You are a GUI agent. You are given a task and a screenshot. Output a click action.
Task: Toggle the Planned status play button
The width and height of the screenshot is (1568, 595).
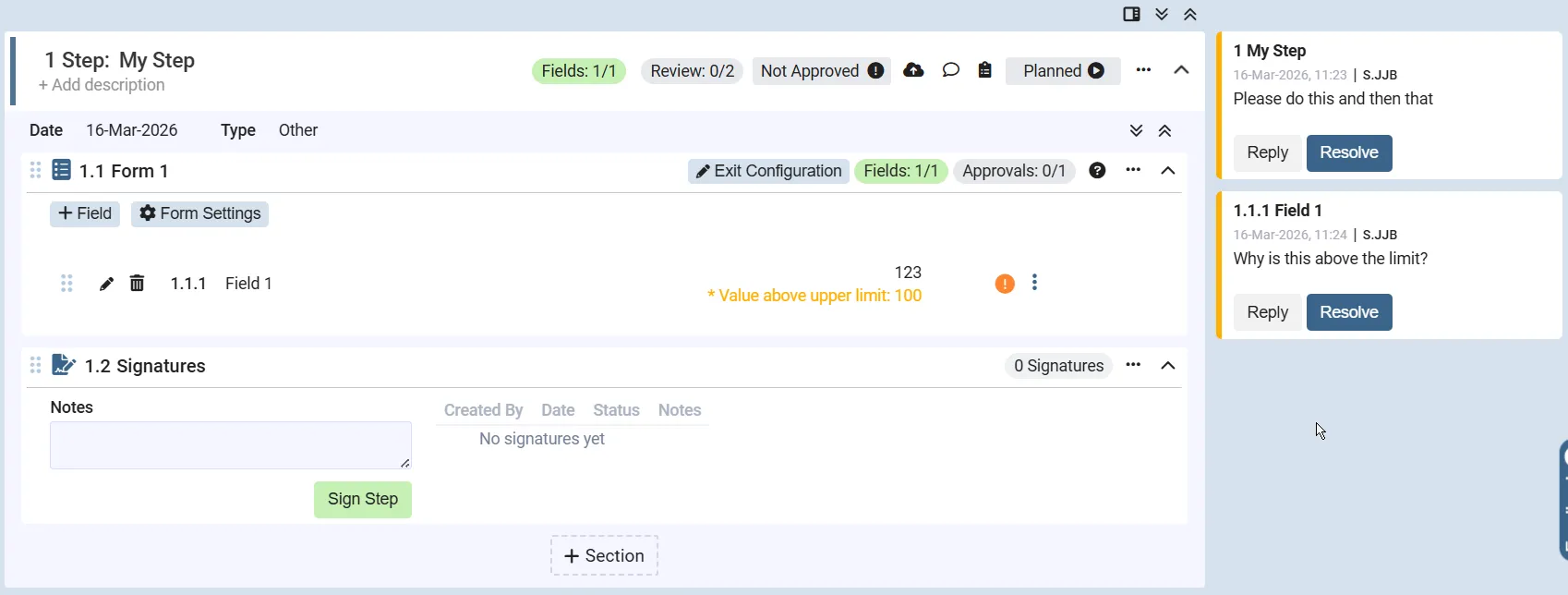pyautogui.click(x=1096, y=71)
